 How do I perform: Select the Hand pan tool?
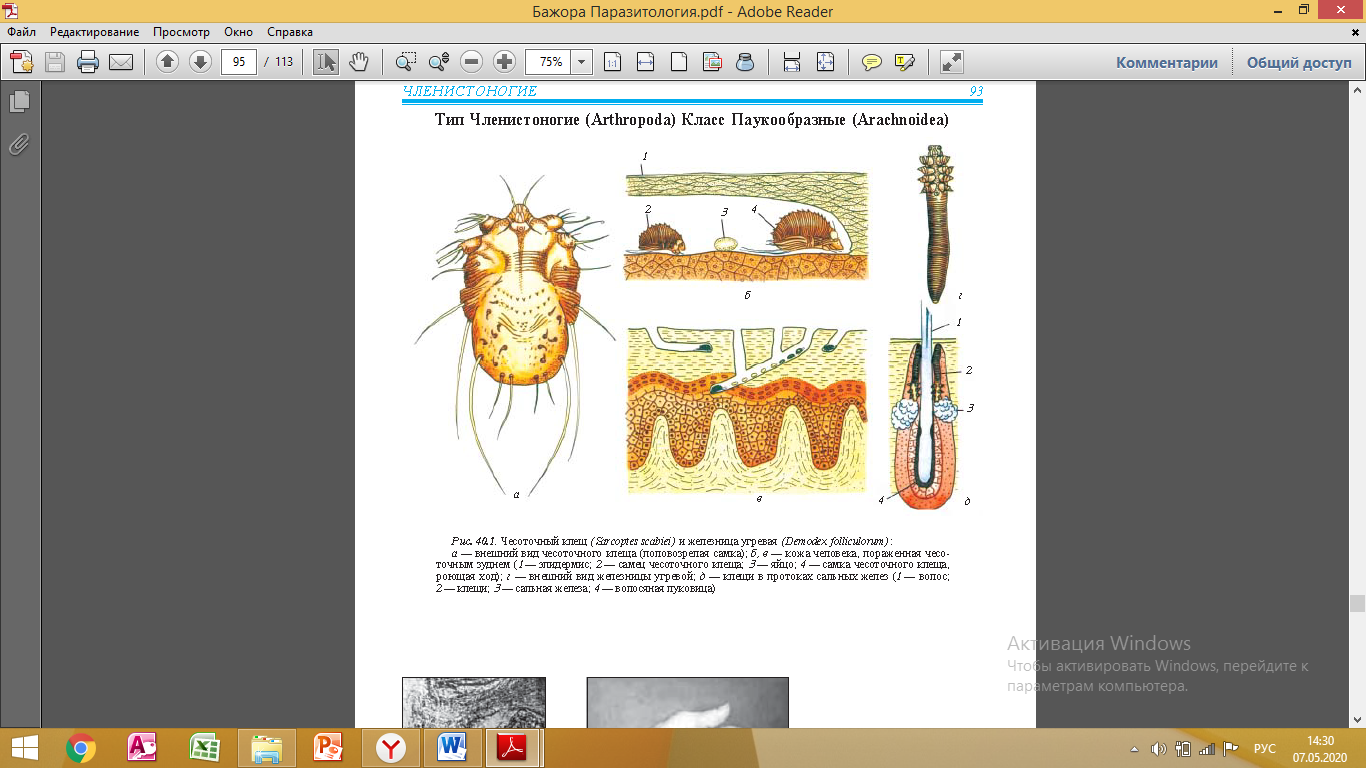pyautogui.click(x=358, y=62)
